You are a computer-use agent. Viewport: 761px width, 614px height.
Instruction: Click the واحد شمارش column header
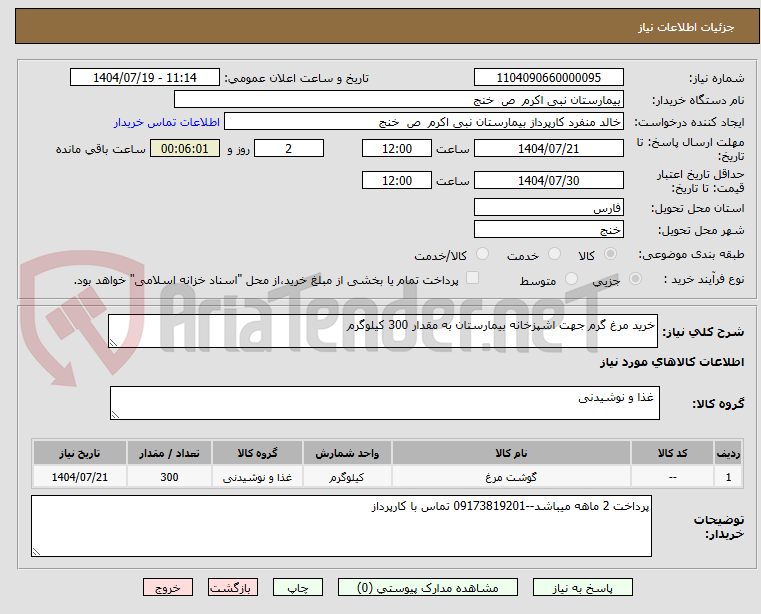pos(347,453)
